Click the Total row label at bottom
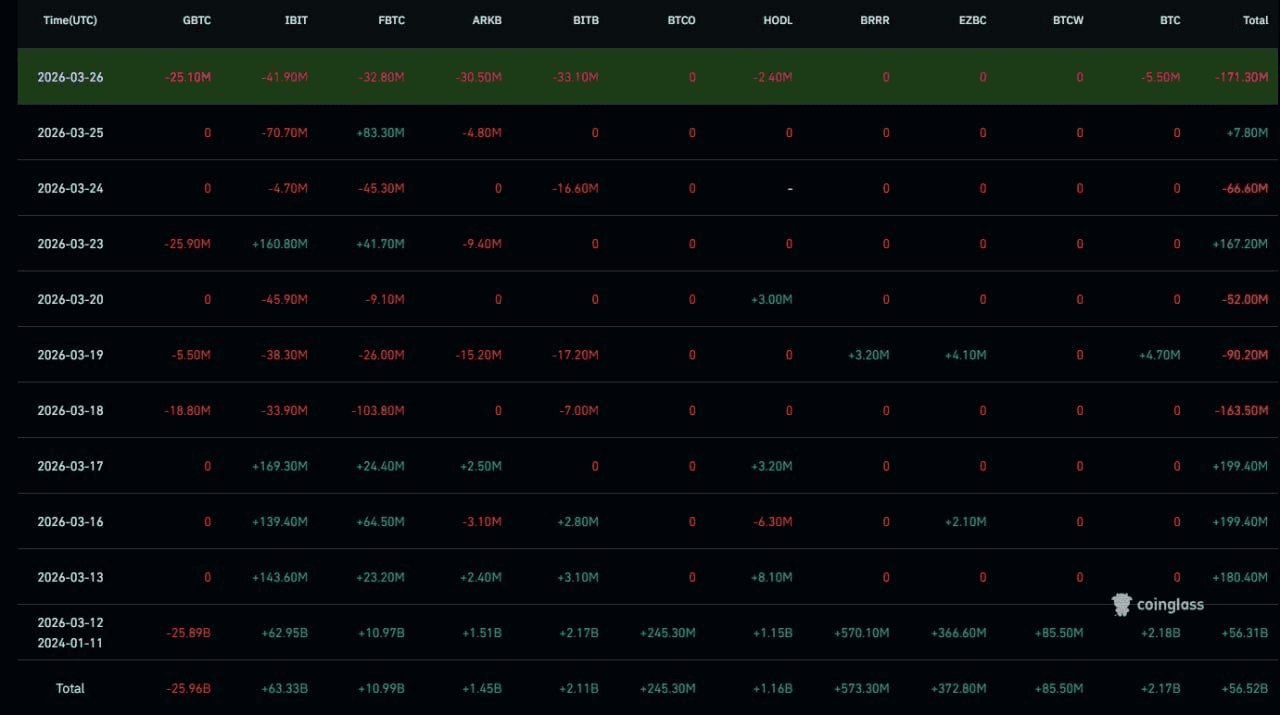1280x715 pixels. [x=70, y=688]
